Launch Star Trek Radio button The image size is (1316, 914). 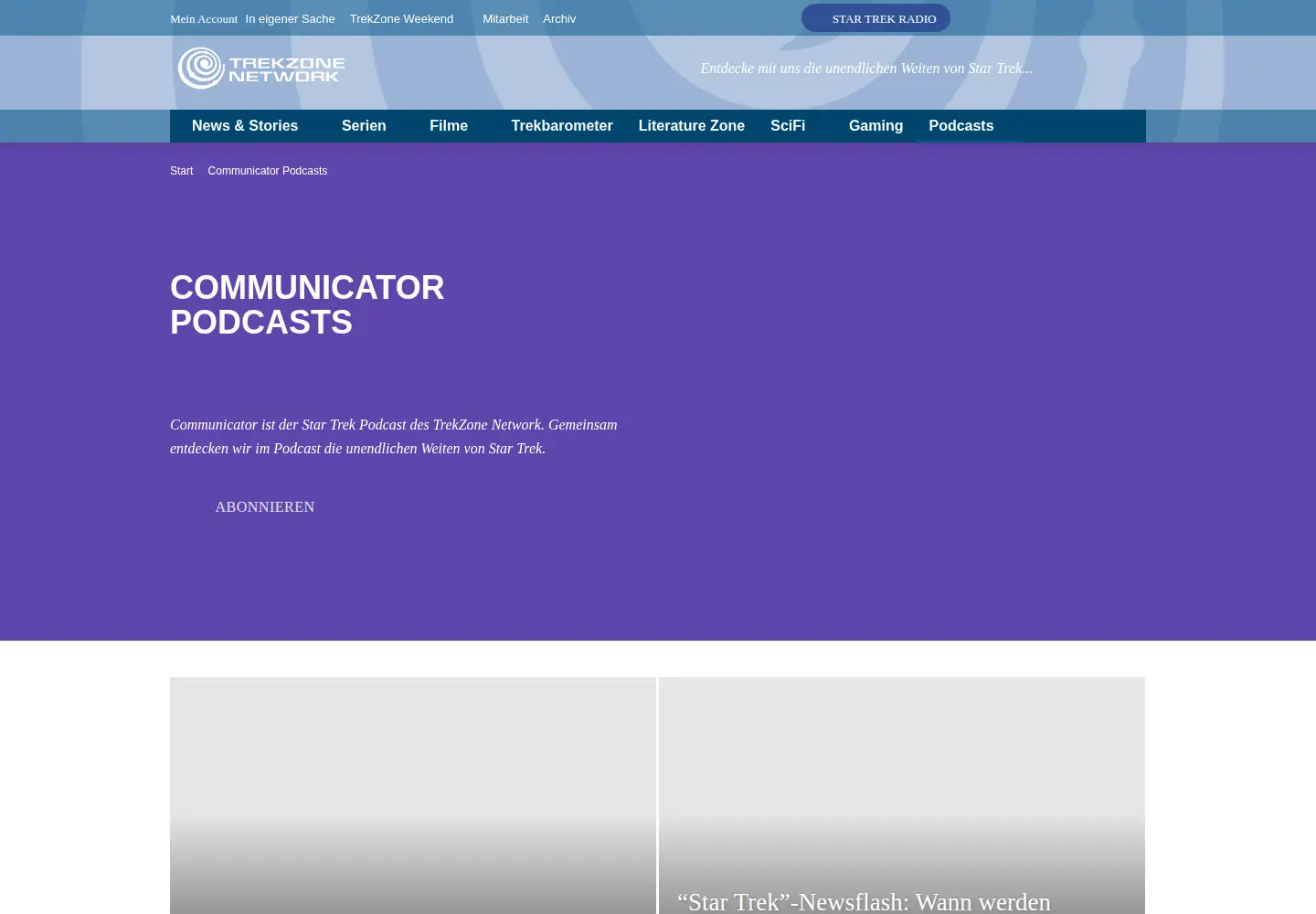click(876, 18)
